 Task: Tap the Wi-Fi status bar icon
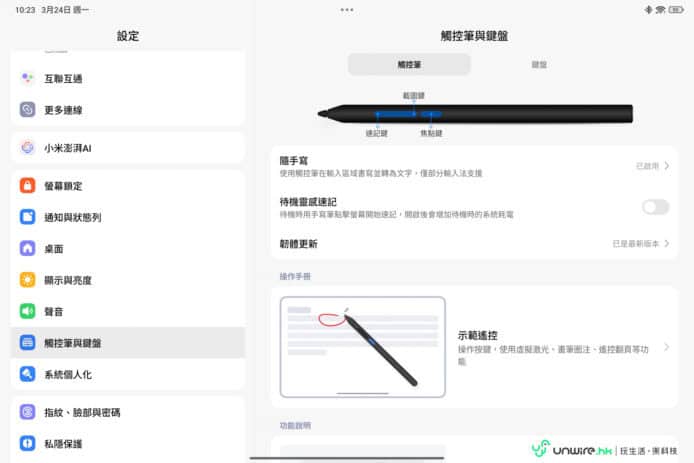coord(661,9)
